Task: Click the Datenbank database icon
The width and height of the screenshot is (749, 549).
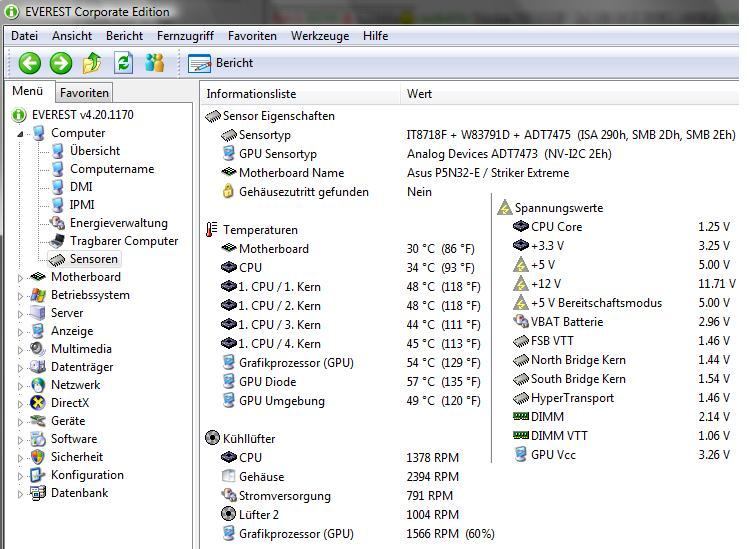Action: click(38, 493)
